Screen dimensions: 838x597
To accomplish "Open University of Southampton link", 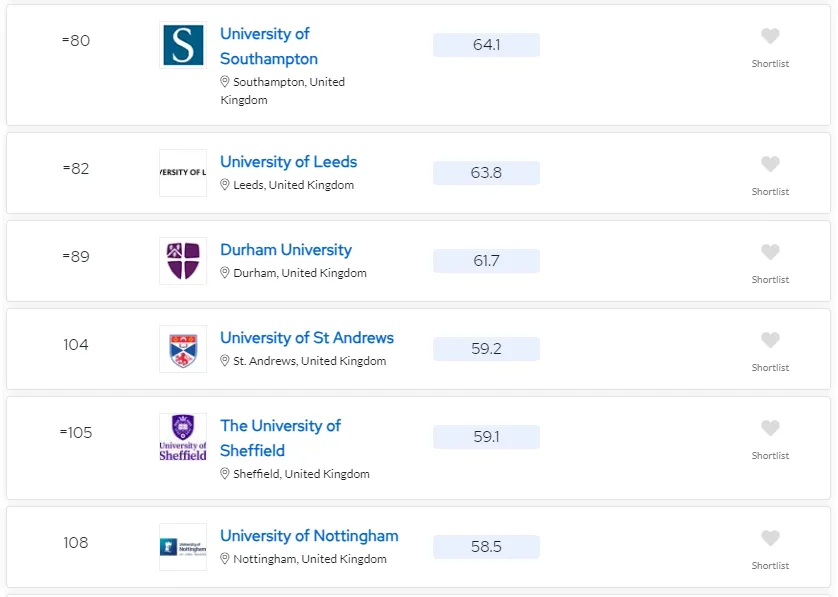I will (x=268, y=46).
